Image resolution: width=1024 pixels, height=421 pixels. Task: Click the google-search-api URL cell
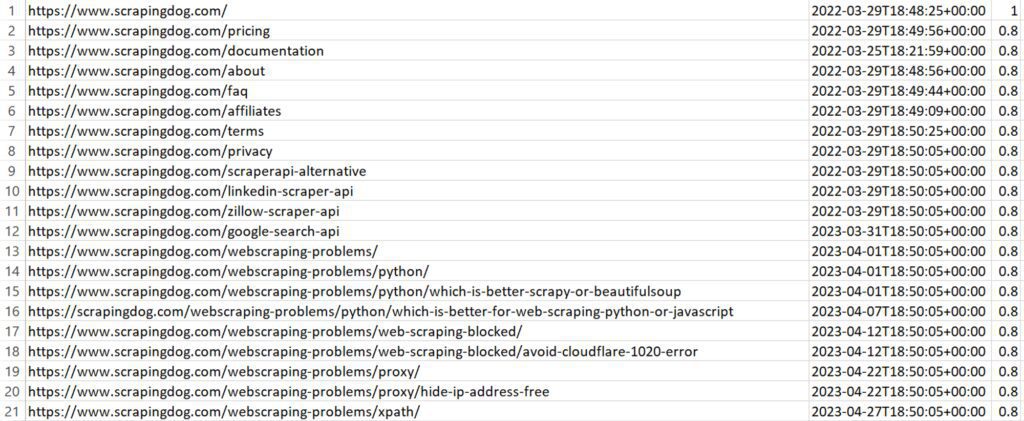tap(184, 231)
